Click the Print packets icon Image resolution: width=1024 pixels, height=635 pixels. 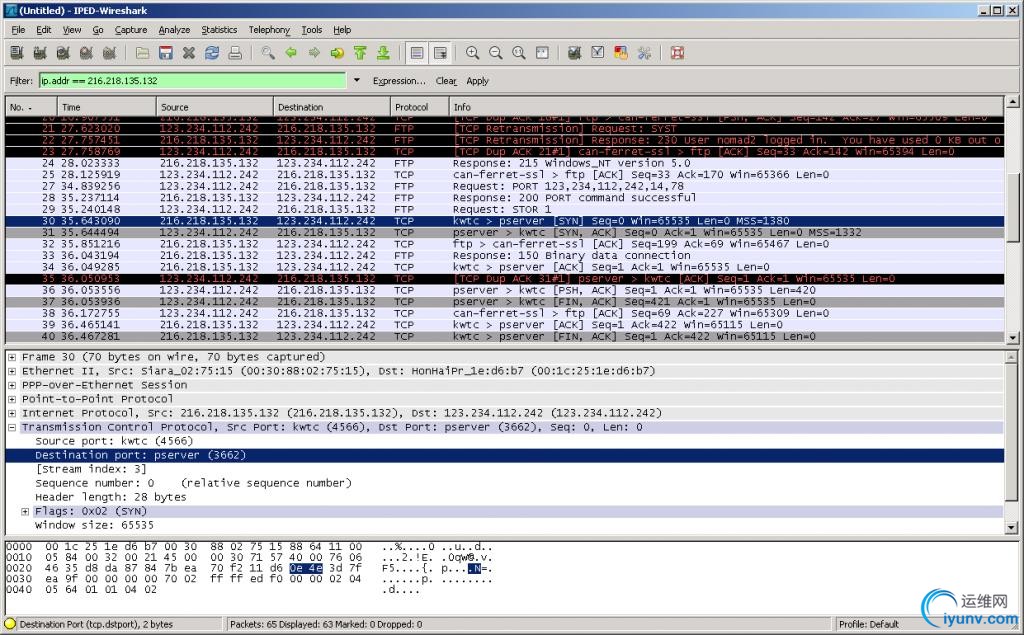pos(234,53)
